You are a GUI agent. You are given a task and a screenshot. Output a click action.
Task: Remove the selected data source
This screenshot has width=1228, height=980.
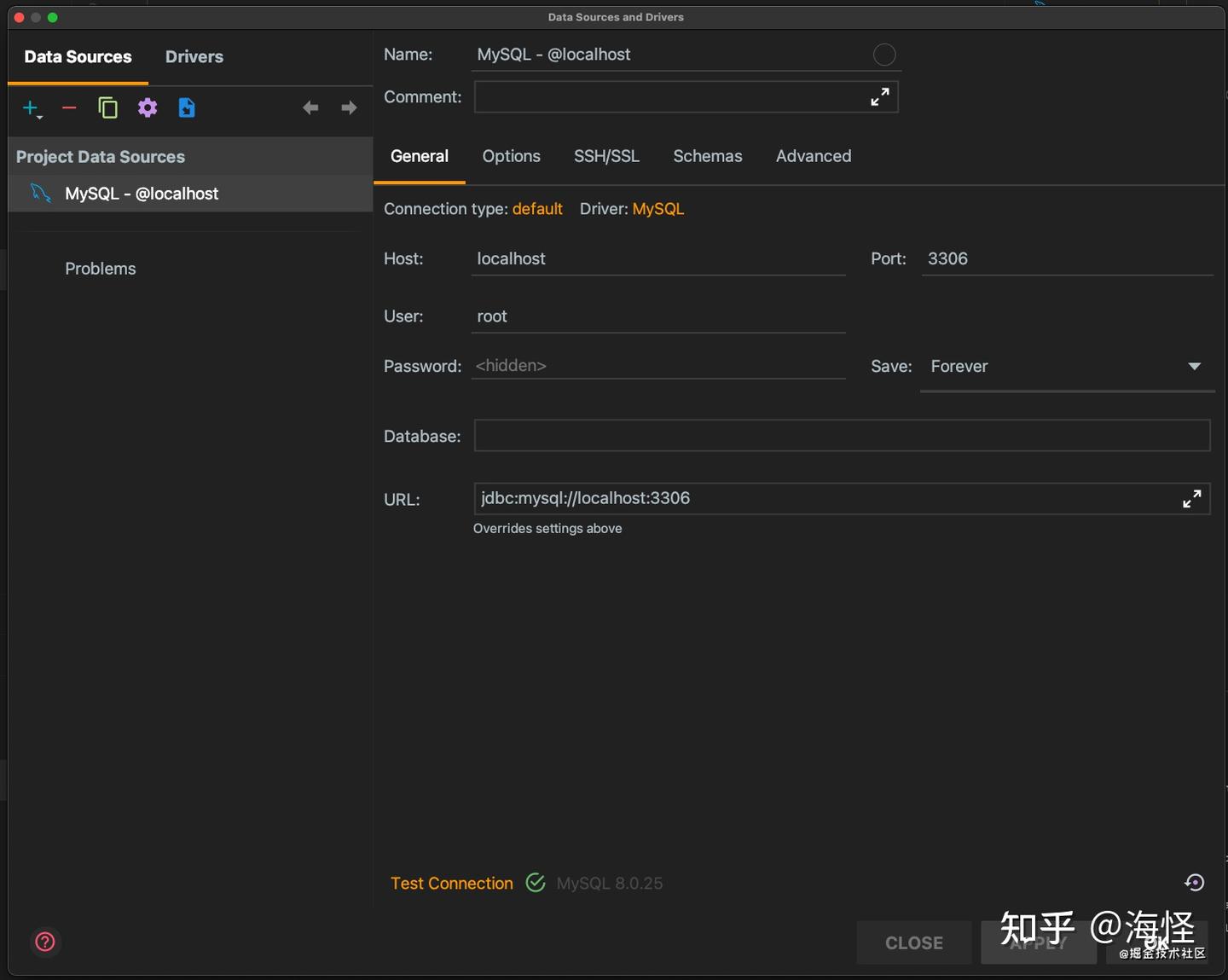[x=68, y=108]
